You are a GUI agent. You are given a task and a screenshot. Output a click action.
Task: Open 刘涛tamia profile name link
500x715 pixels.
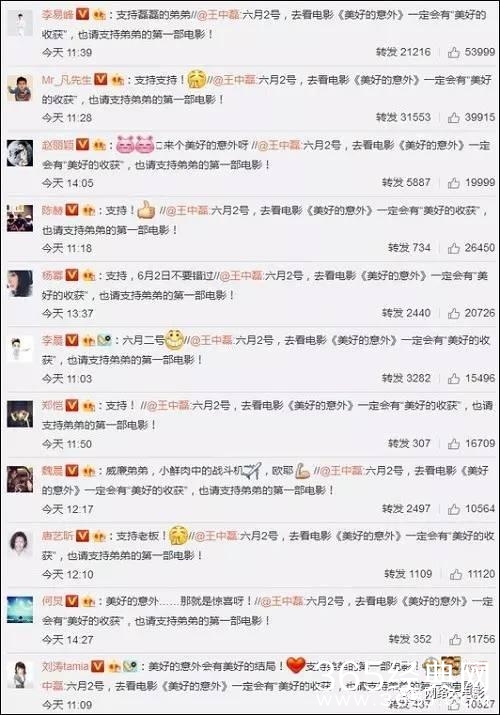point(65,666)
